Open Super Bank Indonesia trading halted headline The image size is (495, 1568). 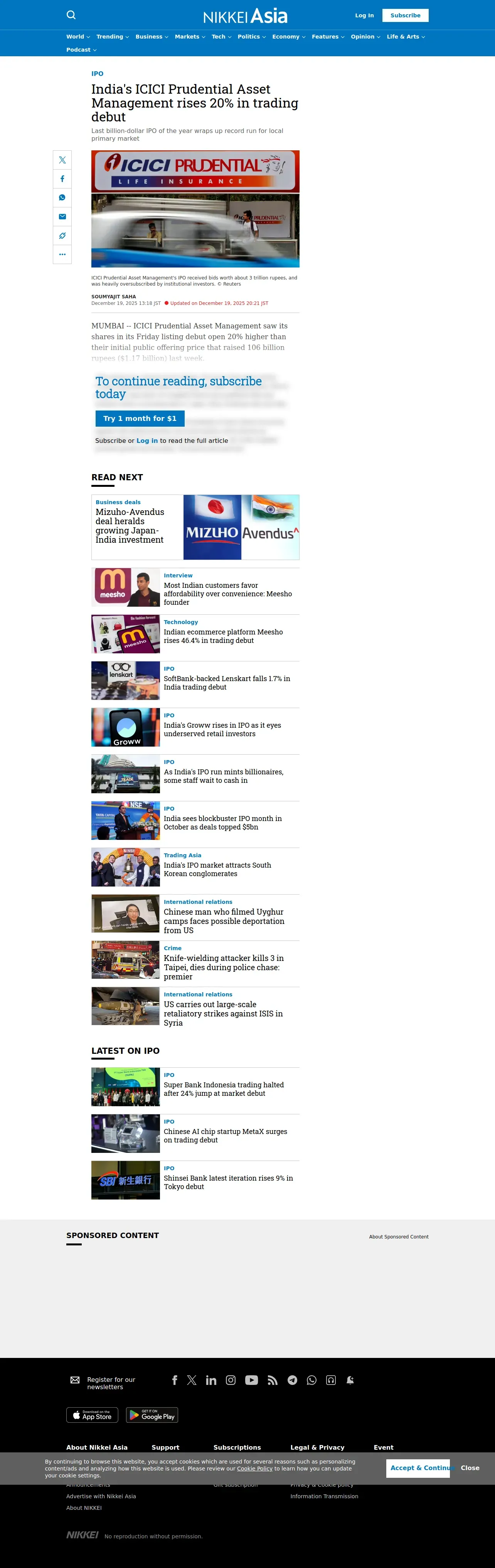point(224,1089)
